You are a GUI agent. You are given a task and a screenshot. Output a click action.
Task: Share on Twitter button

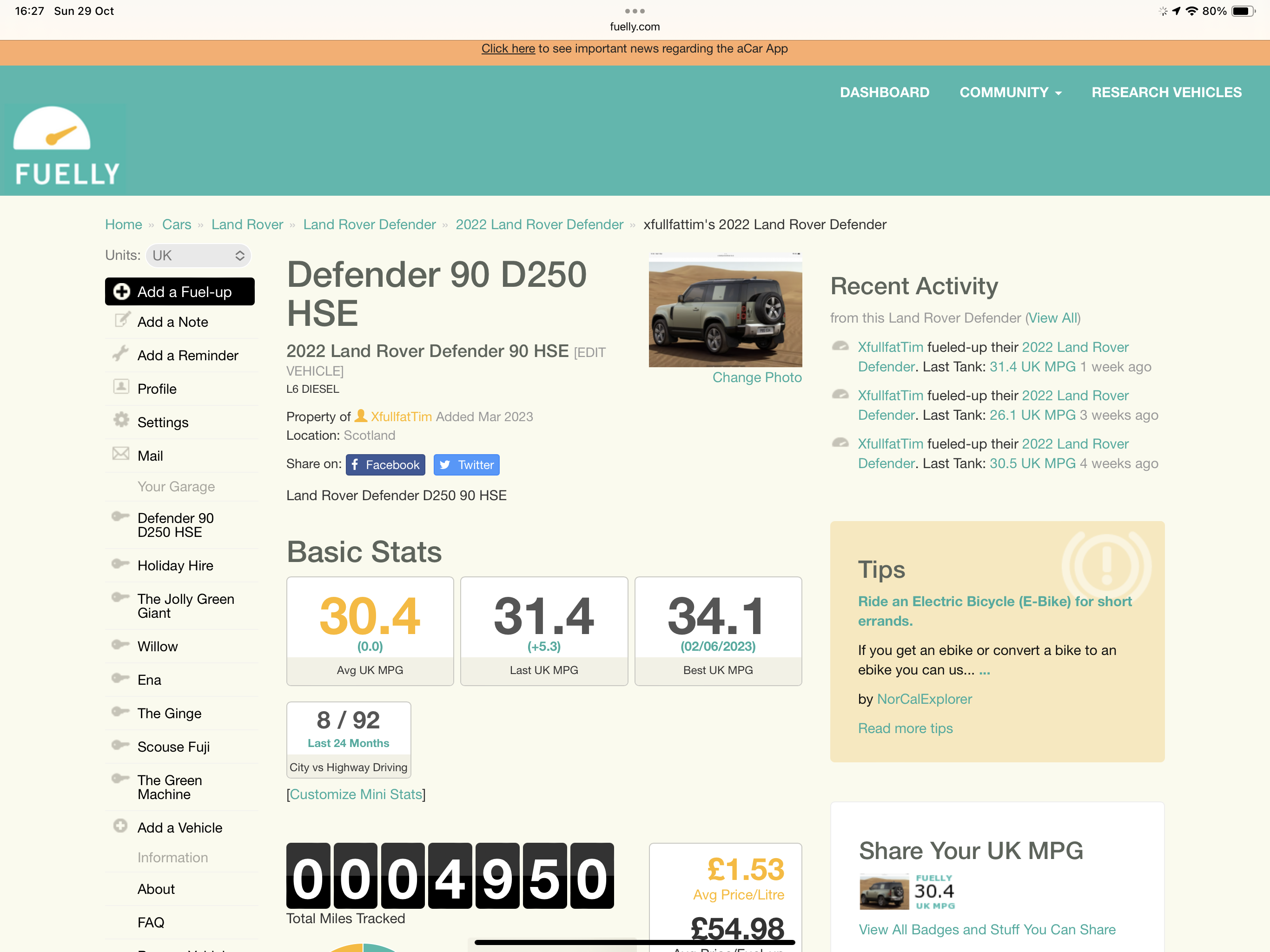[466, 465]
